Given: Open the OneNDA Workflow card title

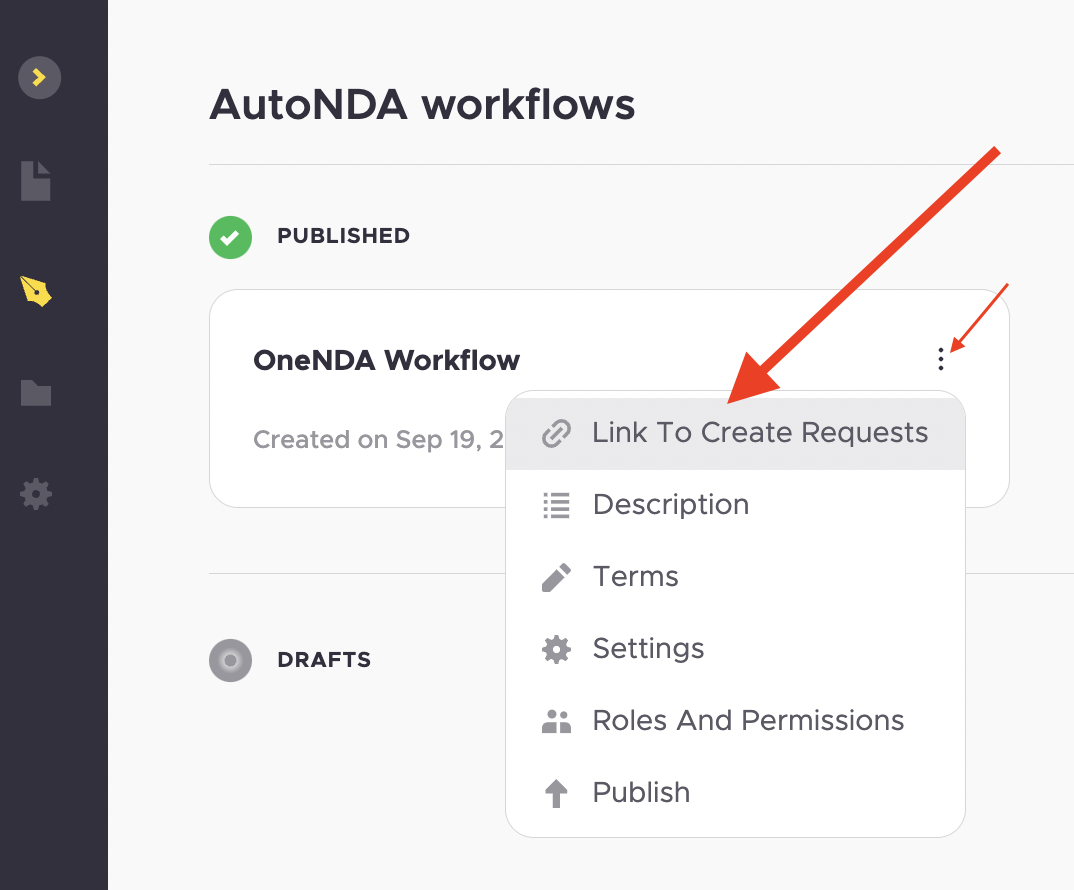Looking at the screenshot, I should [386, 360].
